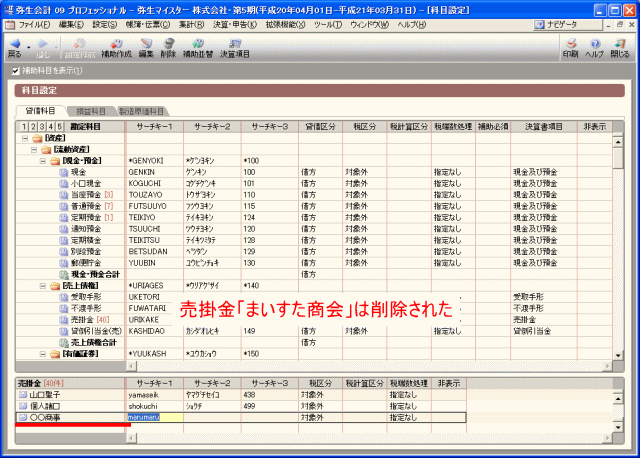Switch to the 製造原価科目 tab
This screenshot has width=640, height=458.
pos(141,111)
